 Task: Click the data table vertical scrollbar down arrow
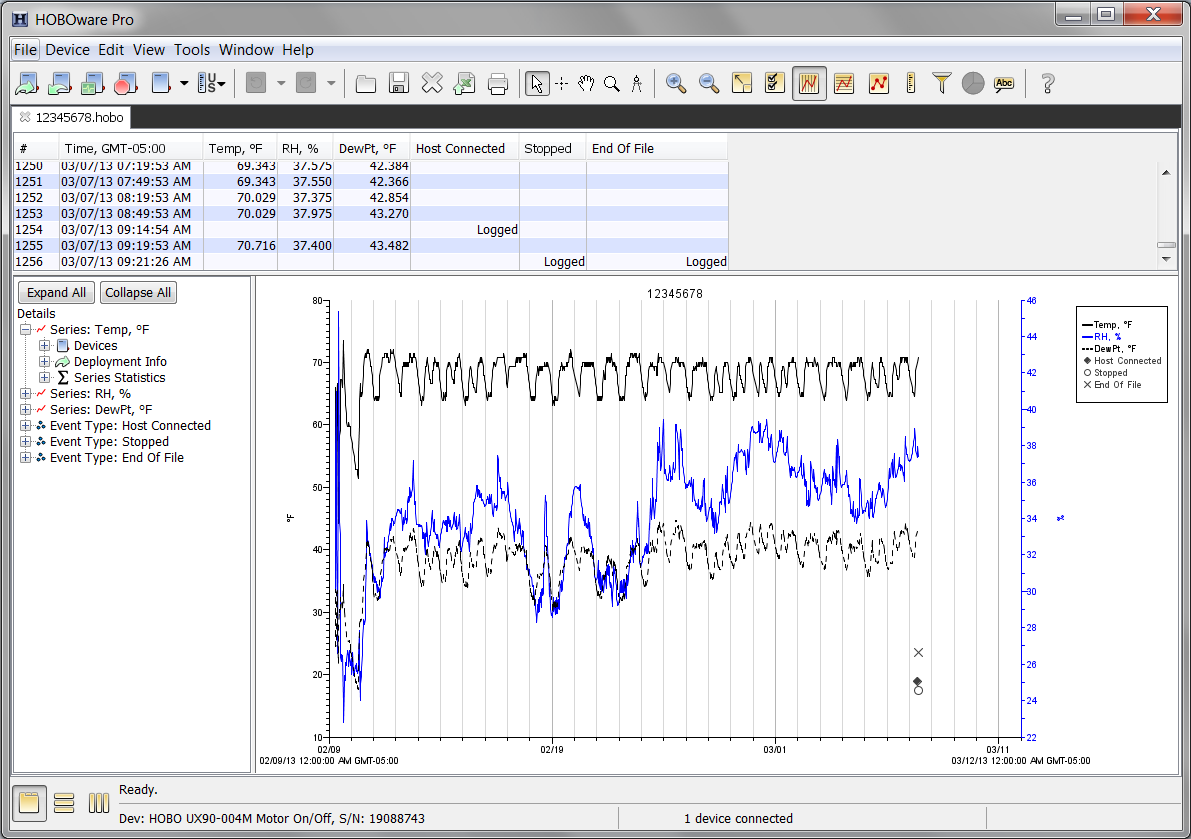(x=1166, y=259)
